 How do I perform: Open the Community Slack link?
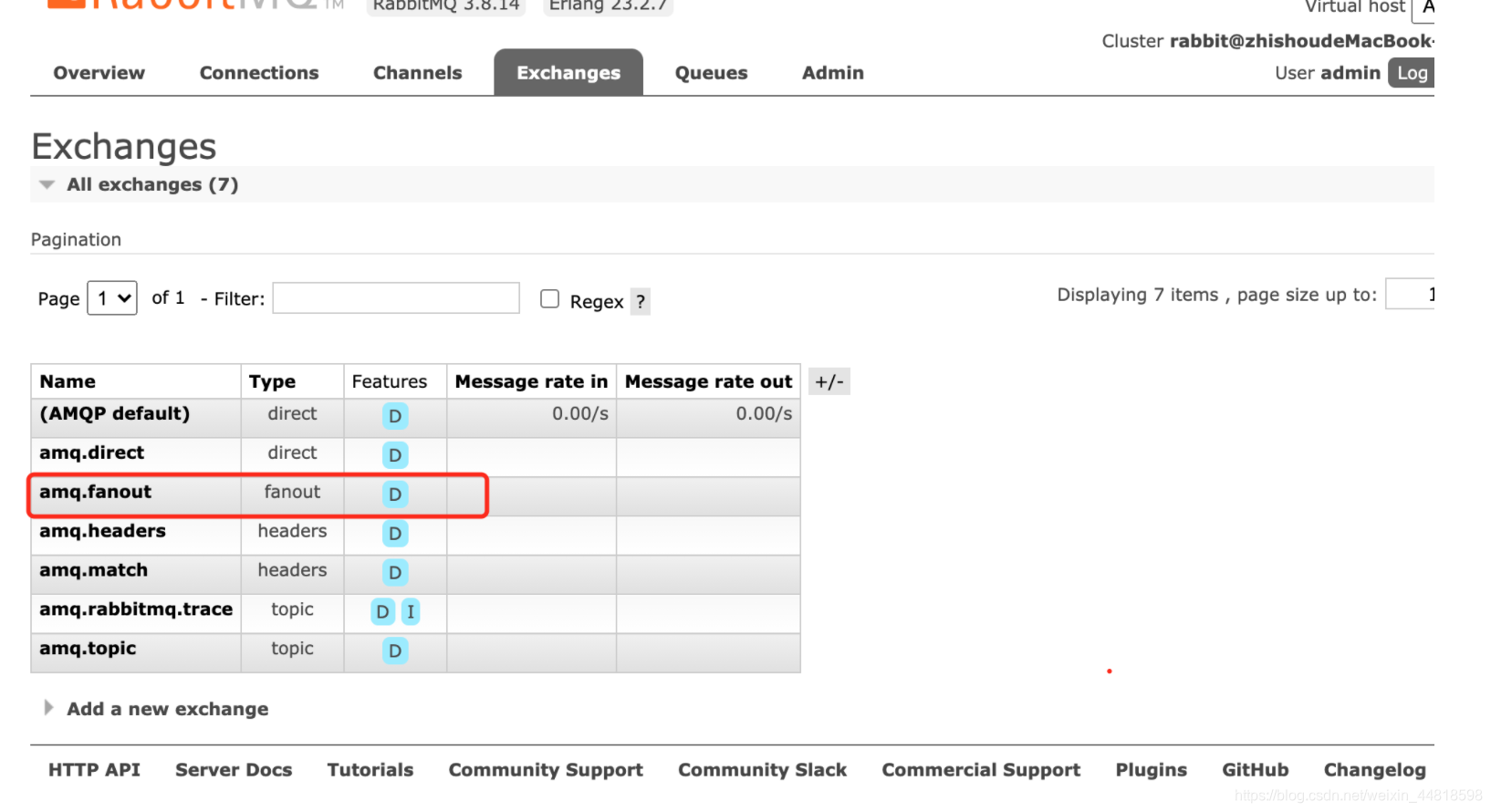tap(762, 770)
